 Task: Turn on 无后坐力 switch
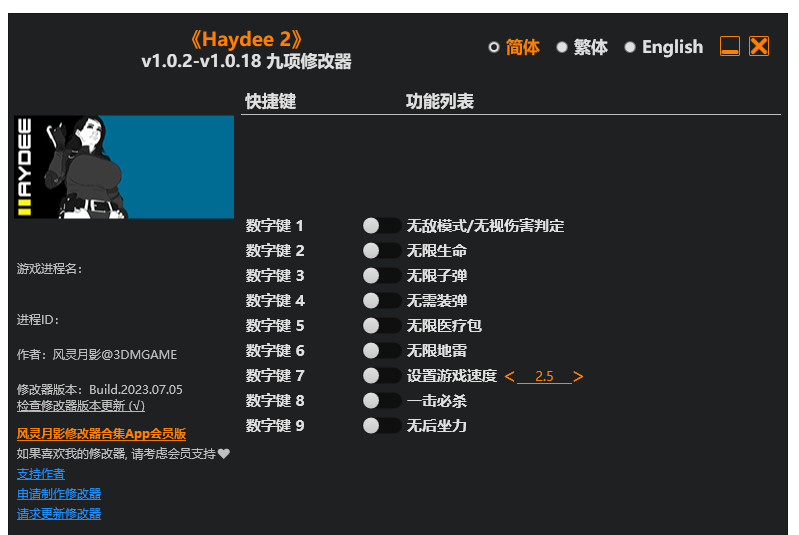tap(382, 425)
